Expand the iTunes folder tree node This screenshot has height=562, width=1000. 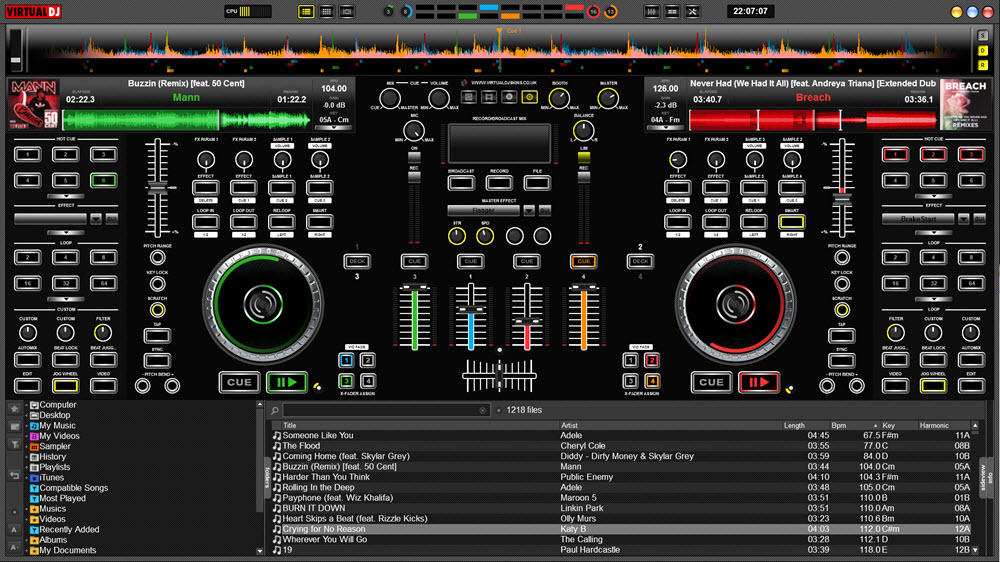(x=27, y=478)
